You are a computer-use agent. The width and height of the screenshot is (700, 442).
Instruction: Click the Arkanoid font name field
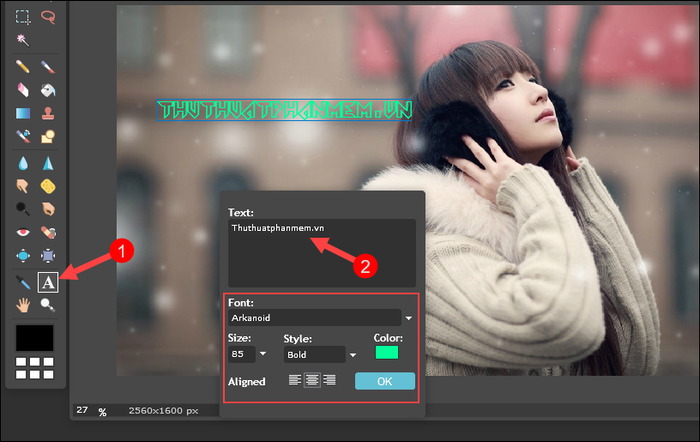pos(314,318)
